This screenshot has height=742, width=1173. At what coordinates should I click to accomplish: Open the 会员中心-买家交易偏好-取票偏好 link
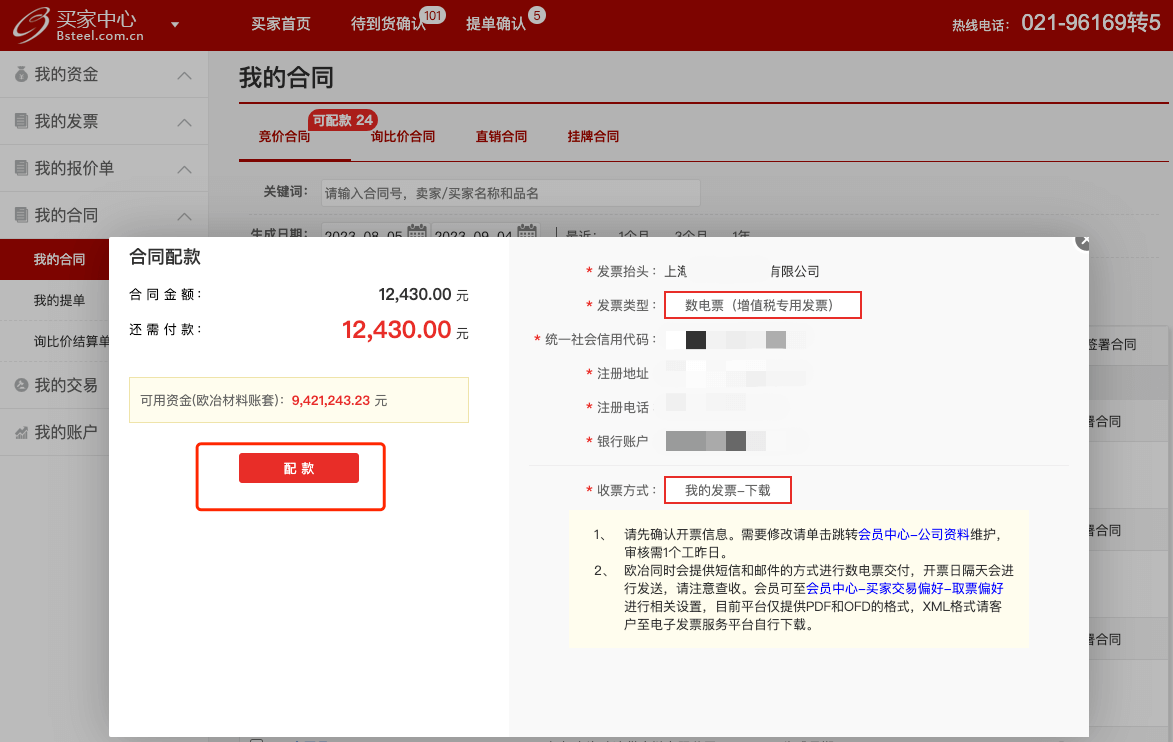click(x=904, y=589)
